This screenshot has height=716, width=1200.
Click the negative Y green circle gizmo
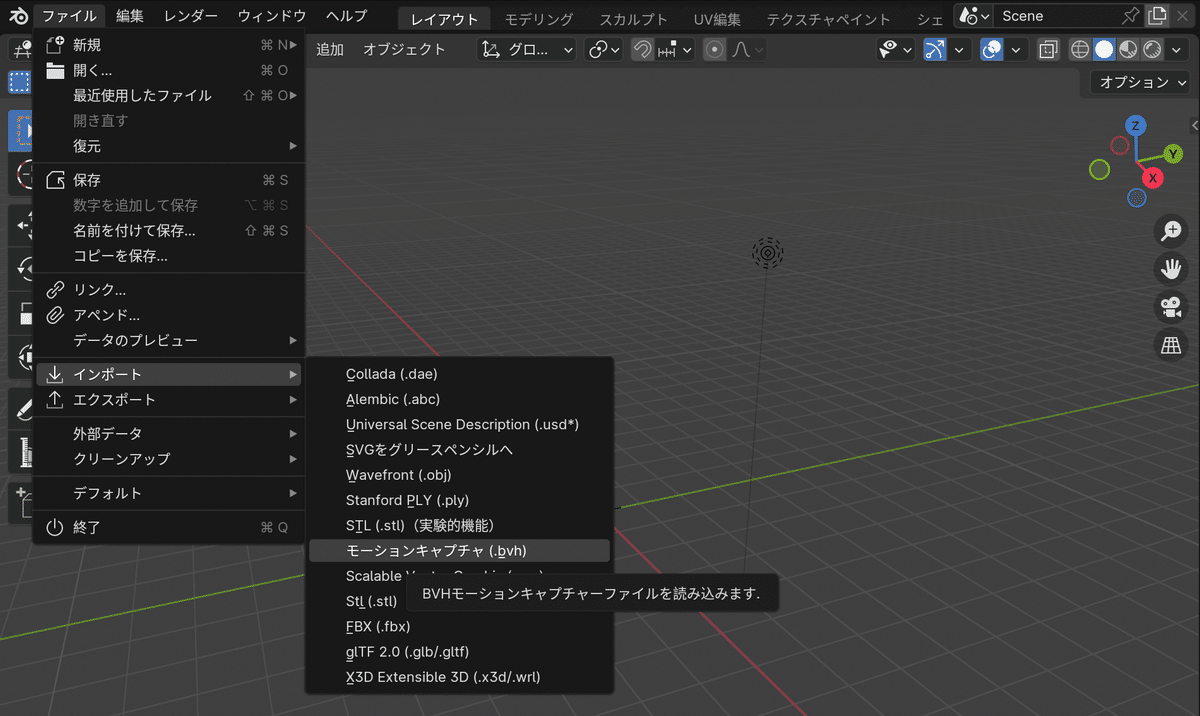[1099, 170]
